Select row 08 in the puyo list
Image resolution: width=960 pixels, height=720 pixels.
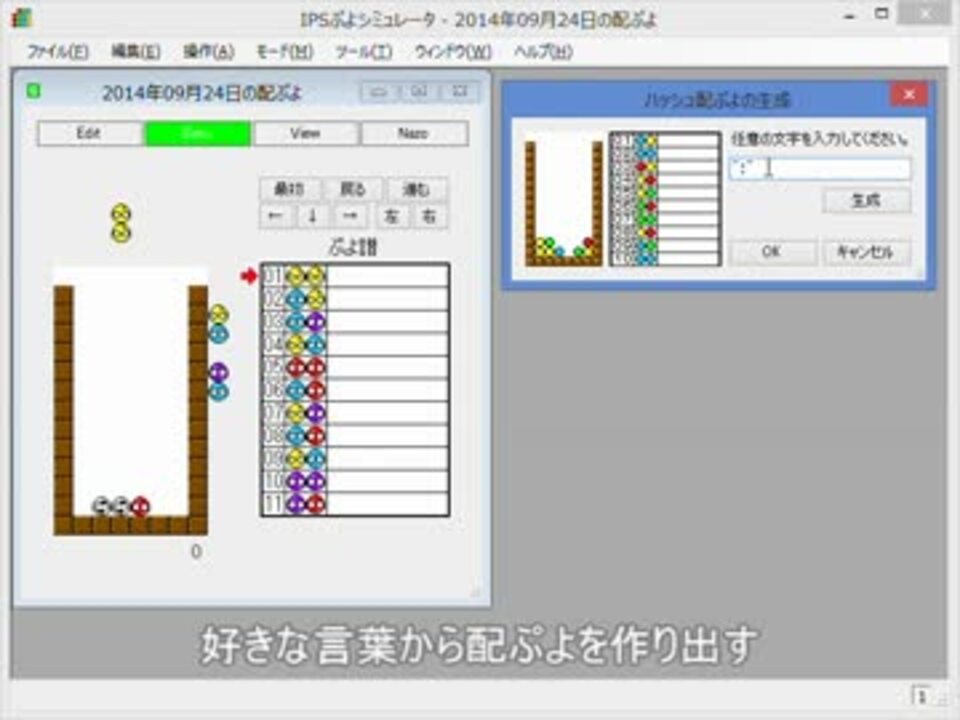point(355,436)
